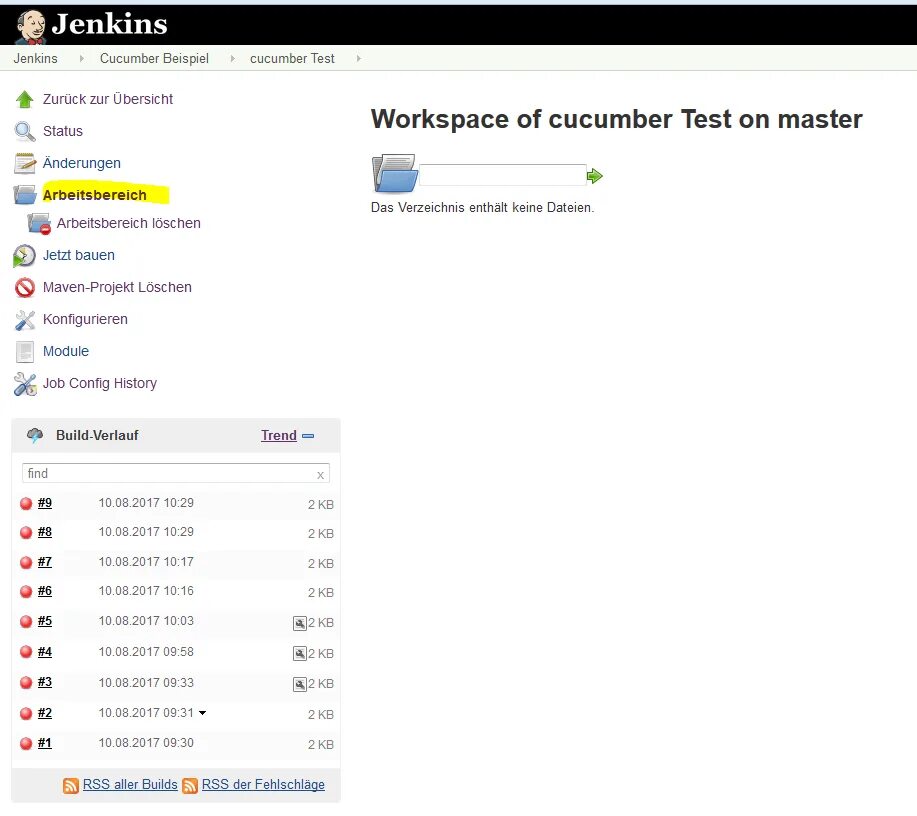This screenshot has width=917, height=816.
Task: Click the Änderungen notepad icon
Action: (25, 163)
